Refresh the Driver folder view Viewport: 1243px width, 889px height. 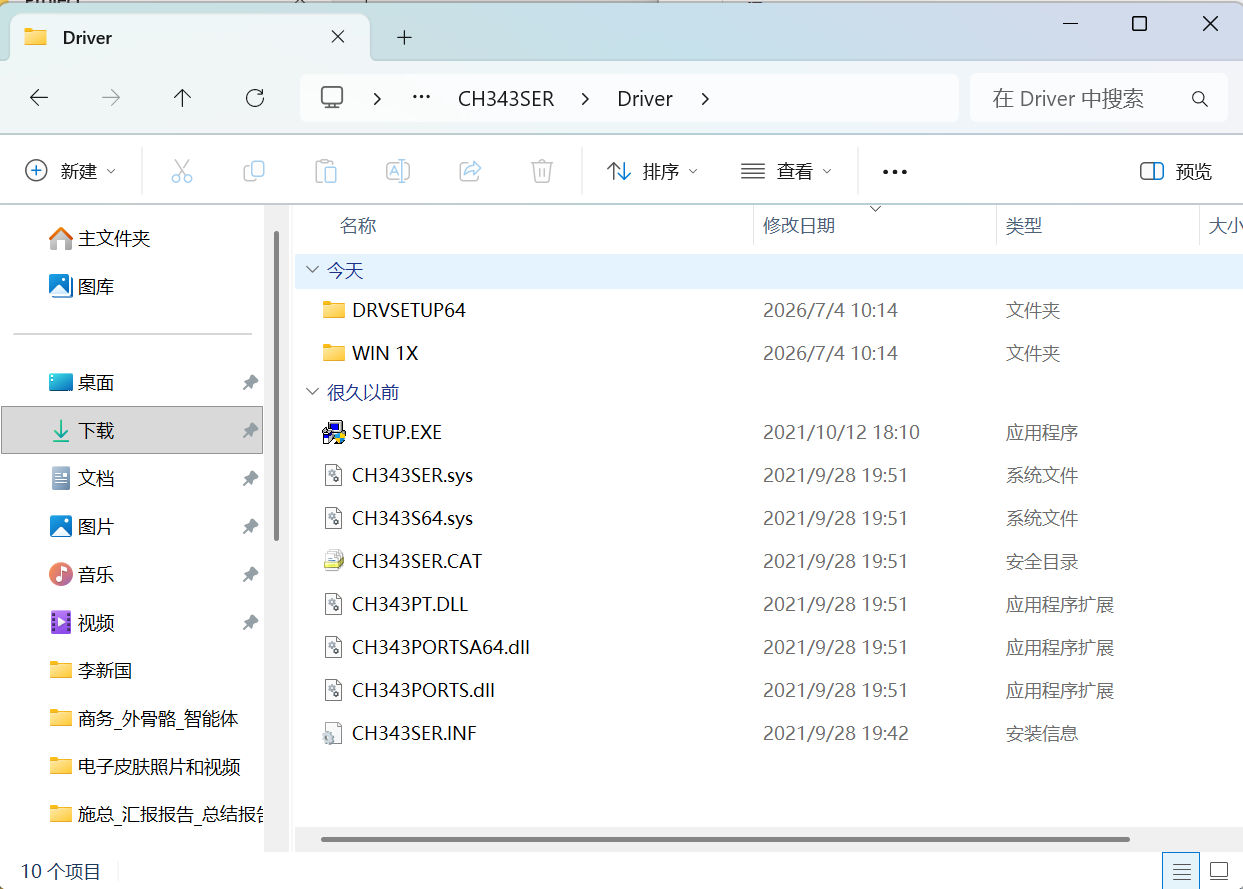tap(255, 98)
